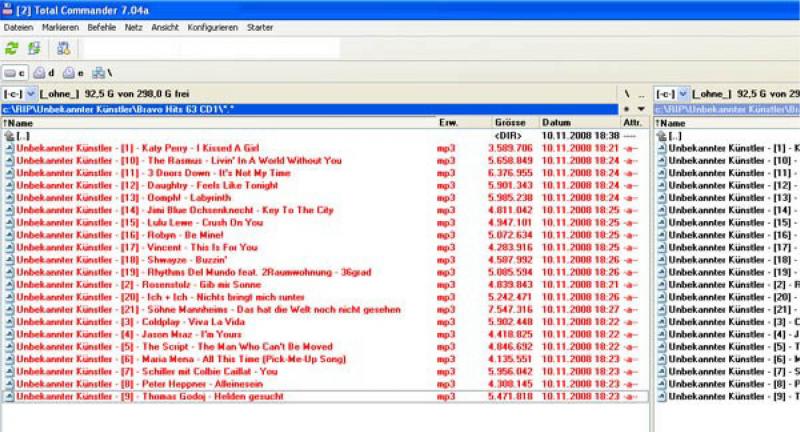The image size is (800, 432).
Task: Click the mp3 file icon for Katy Perry
Action: coord(9,148)
